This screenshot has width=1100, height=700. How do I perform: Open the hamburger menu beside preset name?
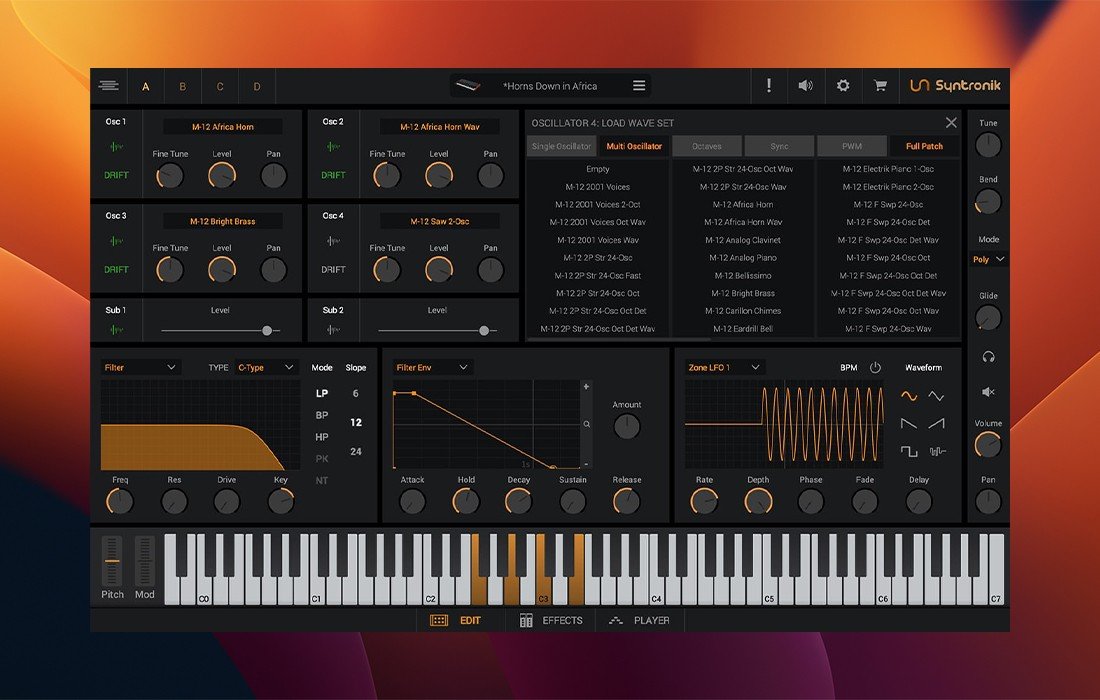[639, 86]
